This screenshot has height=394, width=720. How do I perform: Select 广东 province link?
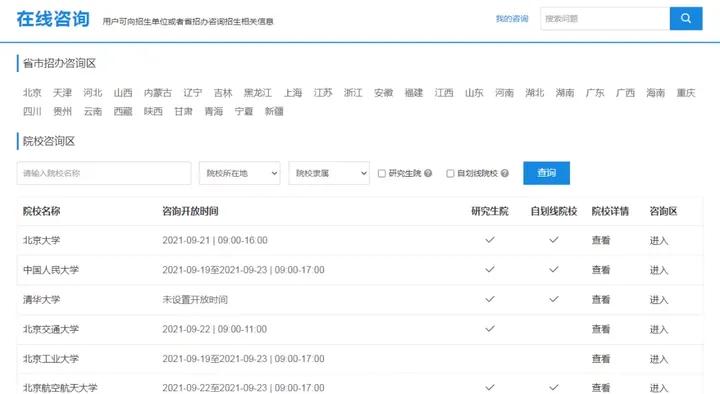coord(595,93)
